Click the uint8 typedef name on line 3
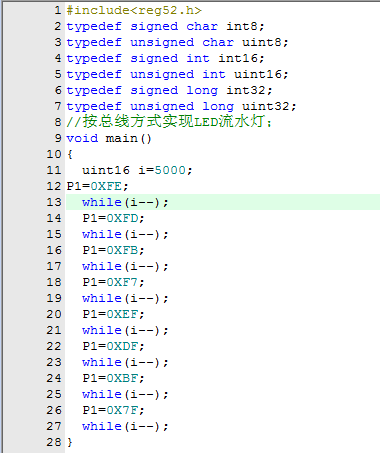Image resolution: width=380 pixels, height=453 pixels. tap(262, 42)
